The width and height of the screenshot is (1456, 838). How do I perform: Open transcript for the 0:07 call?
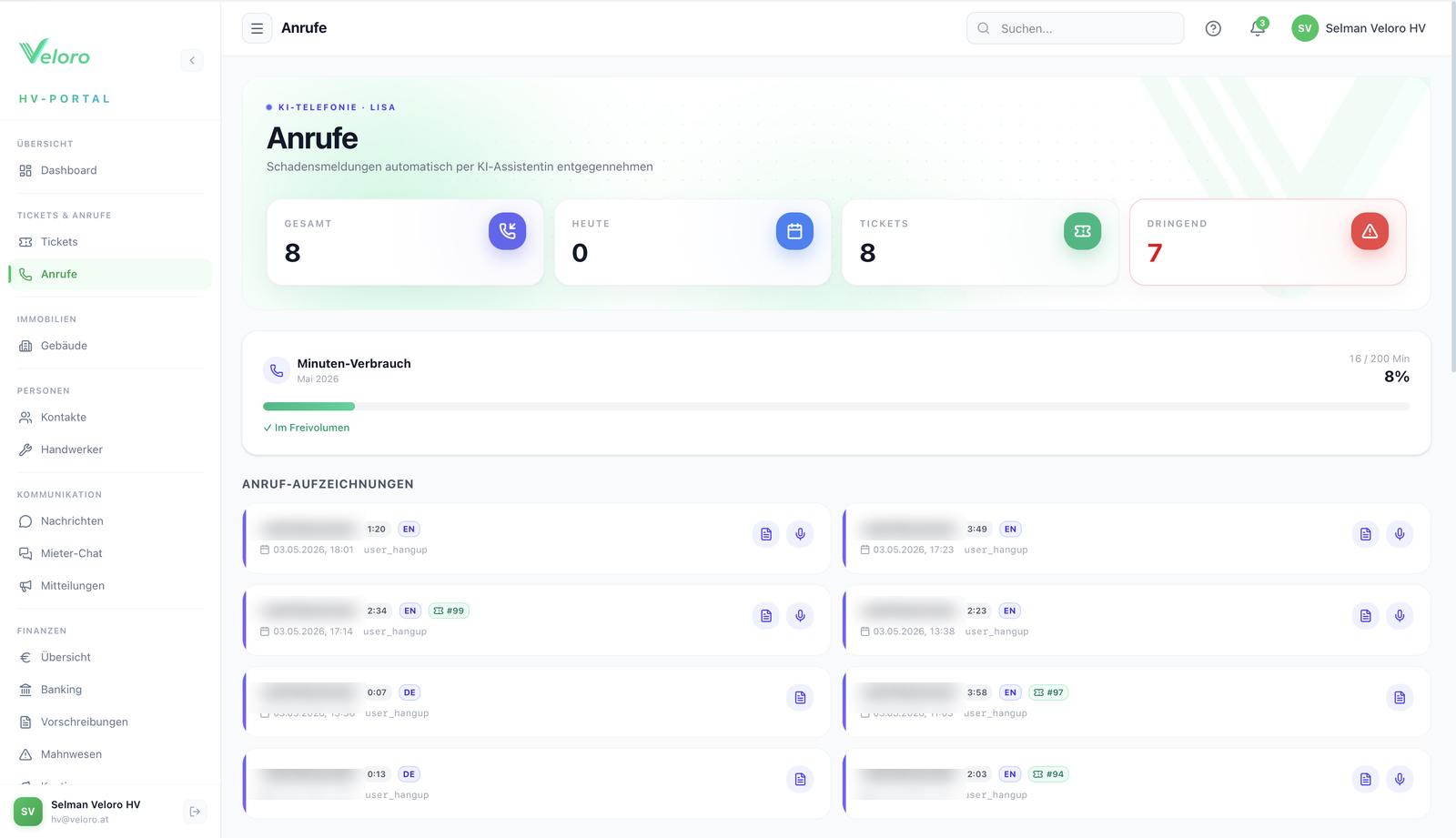(x=800, y=698)
